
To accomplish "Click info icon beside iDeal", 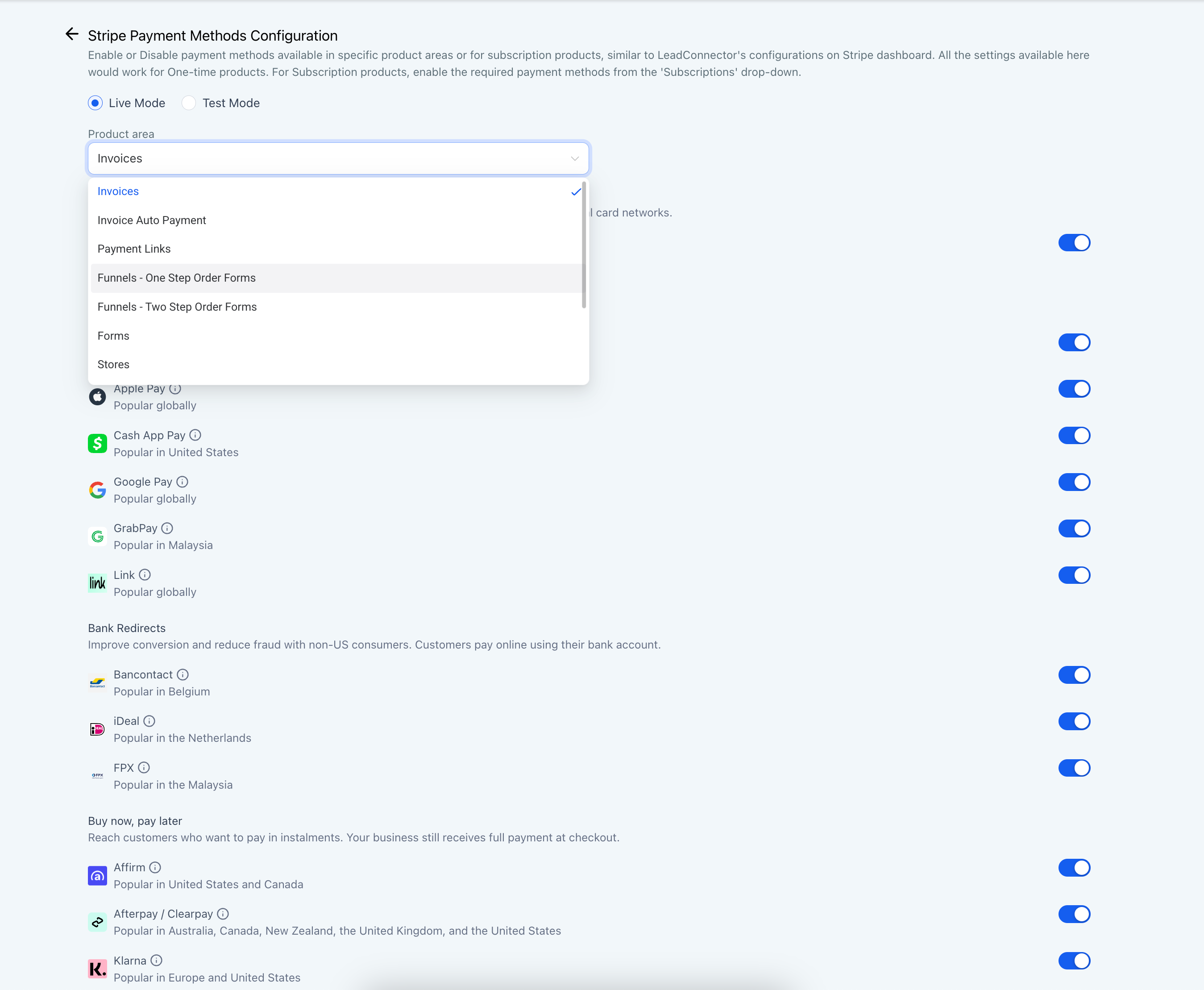I will pos(149,721).
